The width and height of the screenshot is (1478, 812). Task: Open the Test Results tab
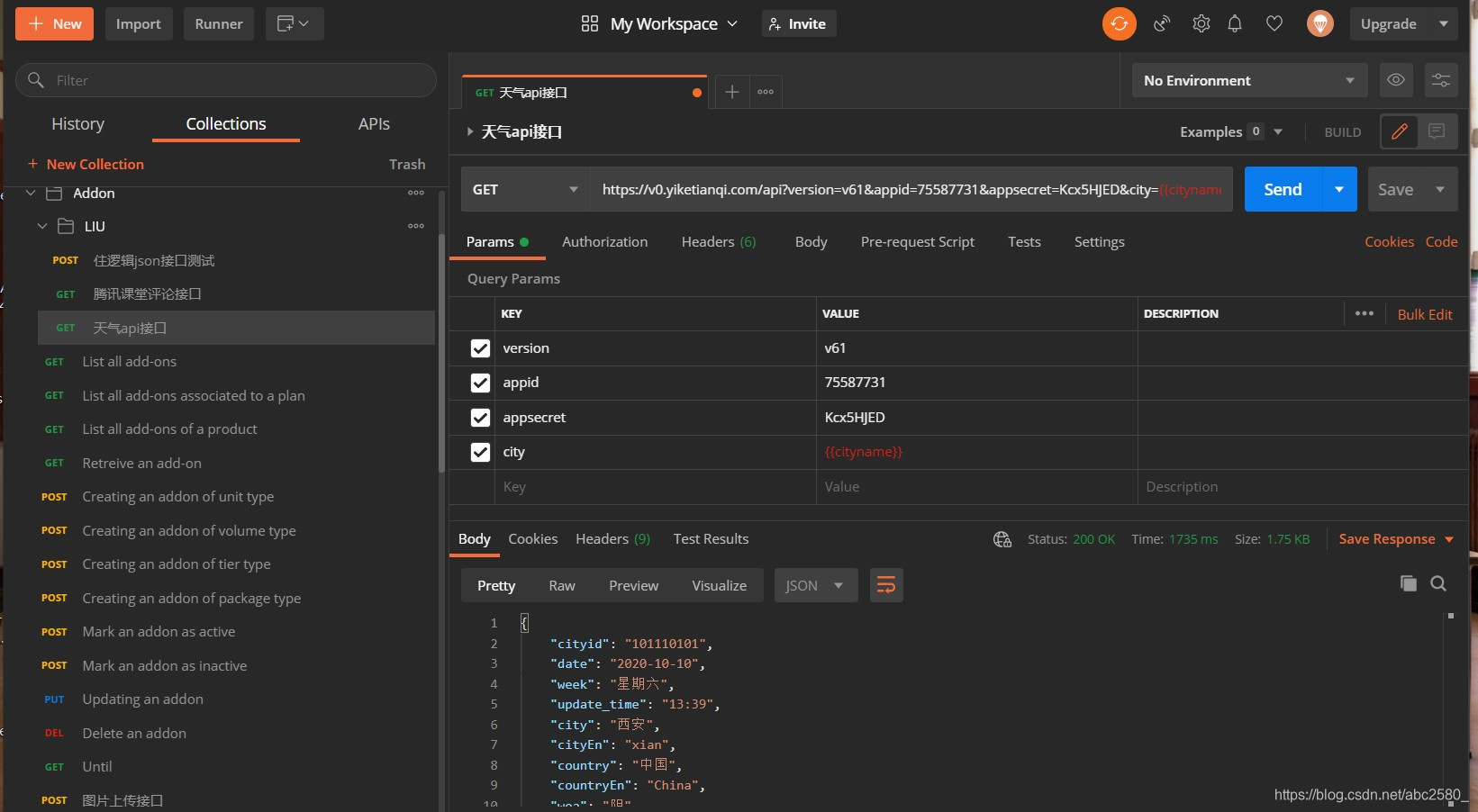(x=711, y=539)
